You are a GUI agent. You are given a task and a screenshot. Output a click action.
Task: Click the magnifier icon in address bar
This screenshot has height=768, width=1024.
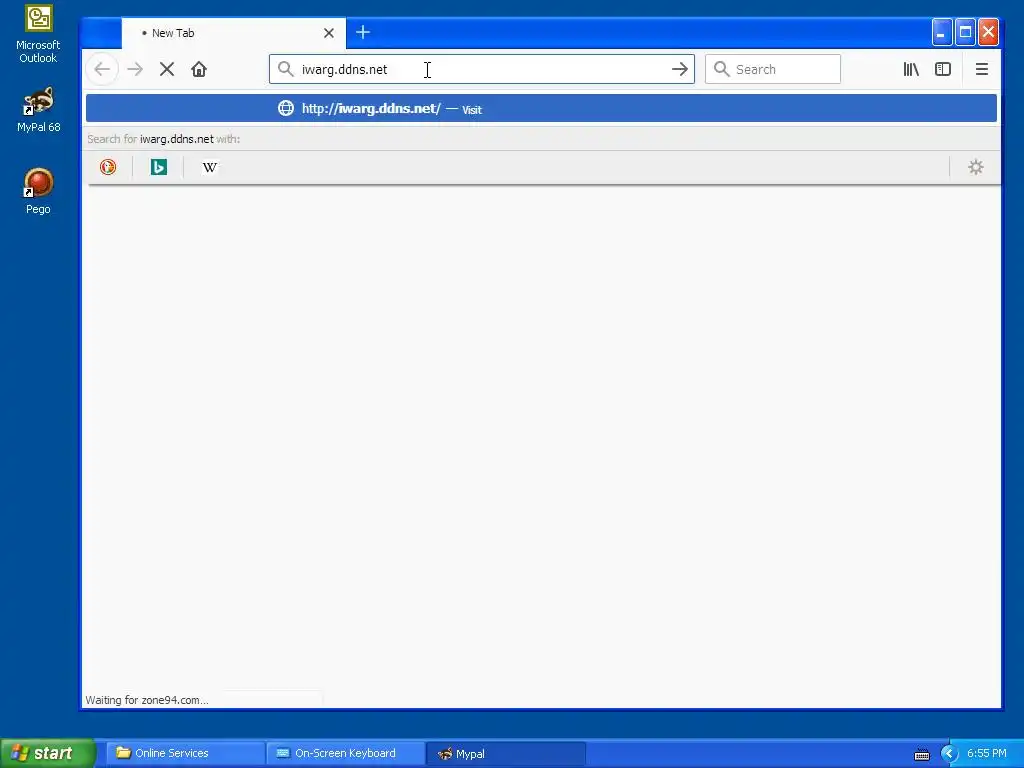(x=285, y=69)
